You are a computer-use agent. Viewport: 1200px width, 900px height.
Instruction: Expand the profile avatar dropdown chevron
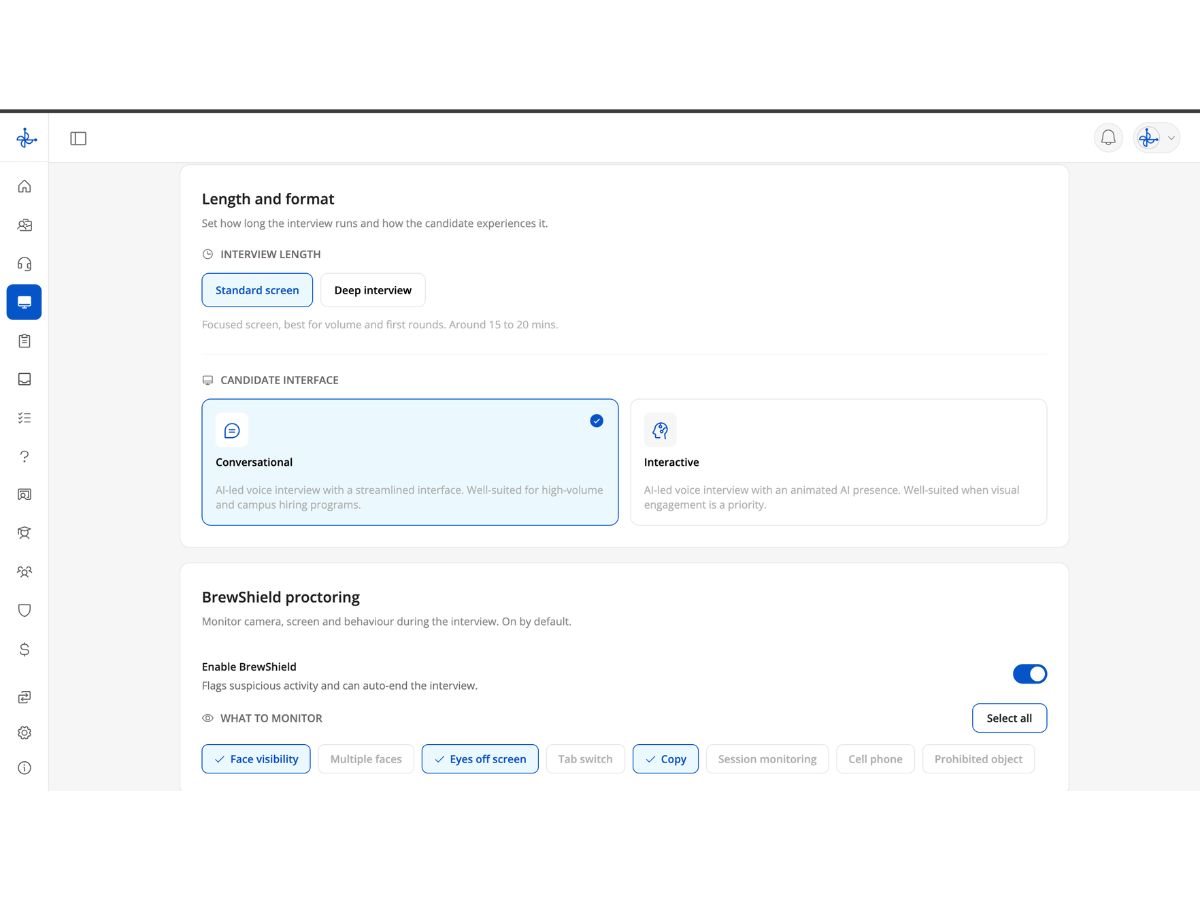point(1171,138)
